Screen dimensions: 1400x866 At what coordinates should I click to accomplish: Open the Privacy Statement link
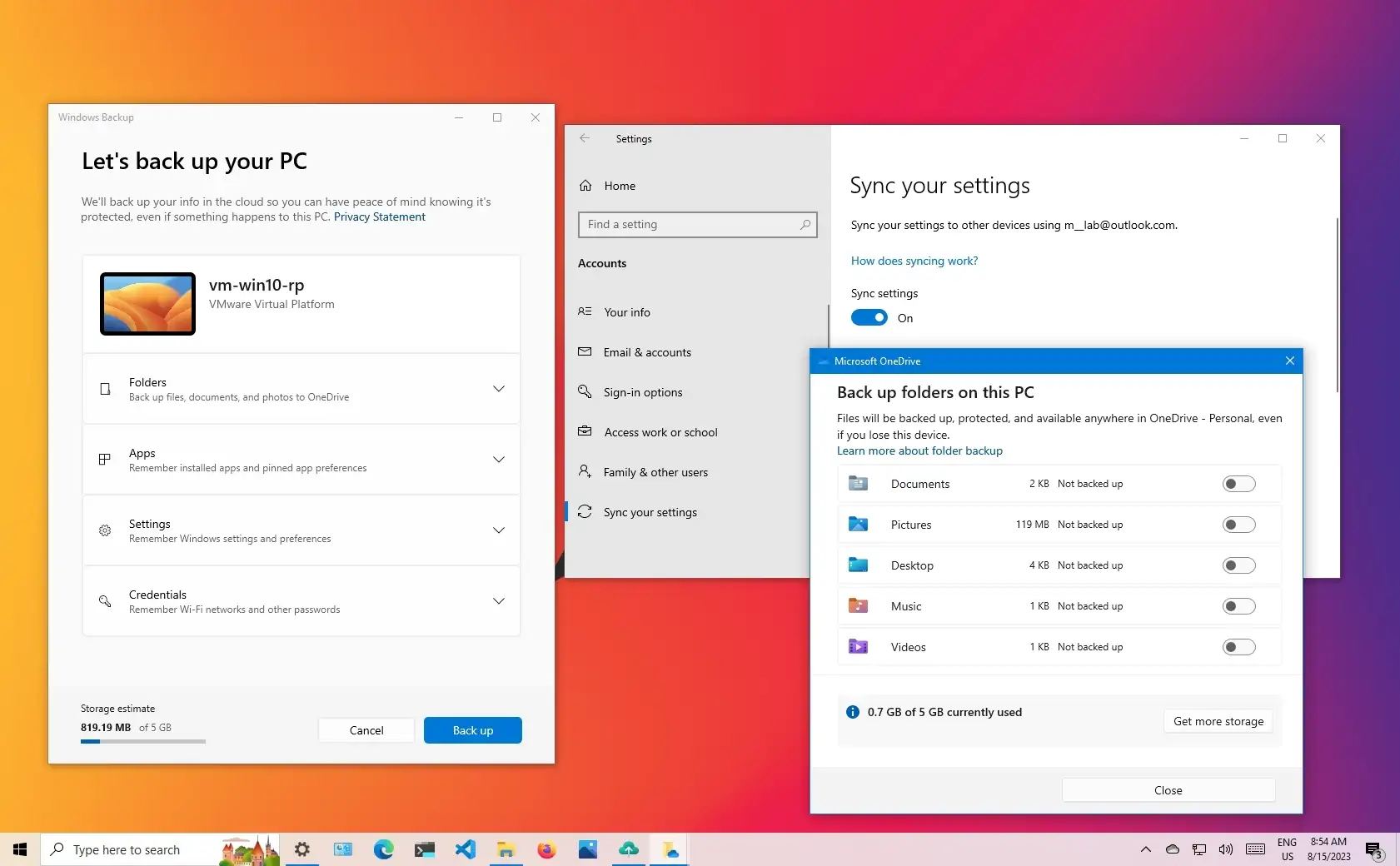[380, 216]
